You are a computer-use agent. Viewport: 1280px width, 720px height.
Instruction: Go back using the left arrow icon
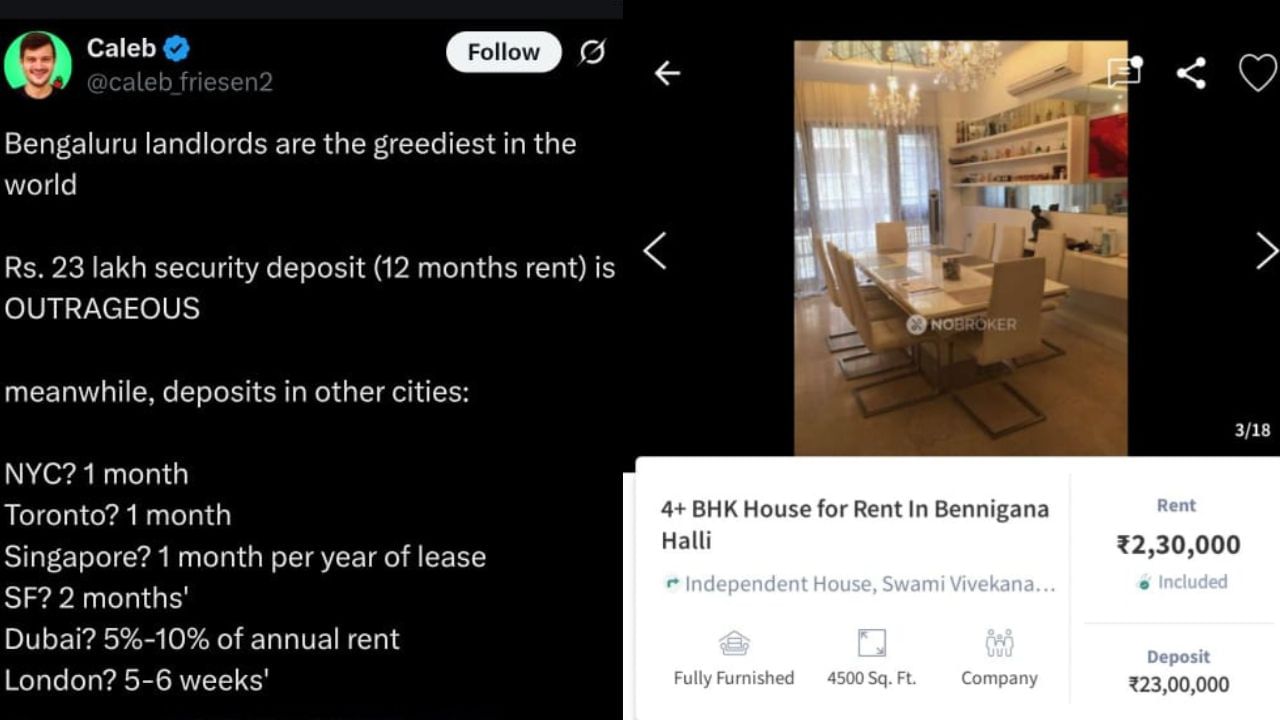(x=667, y=73)
